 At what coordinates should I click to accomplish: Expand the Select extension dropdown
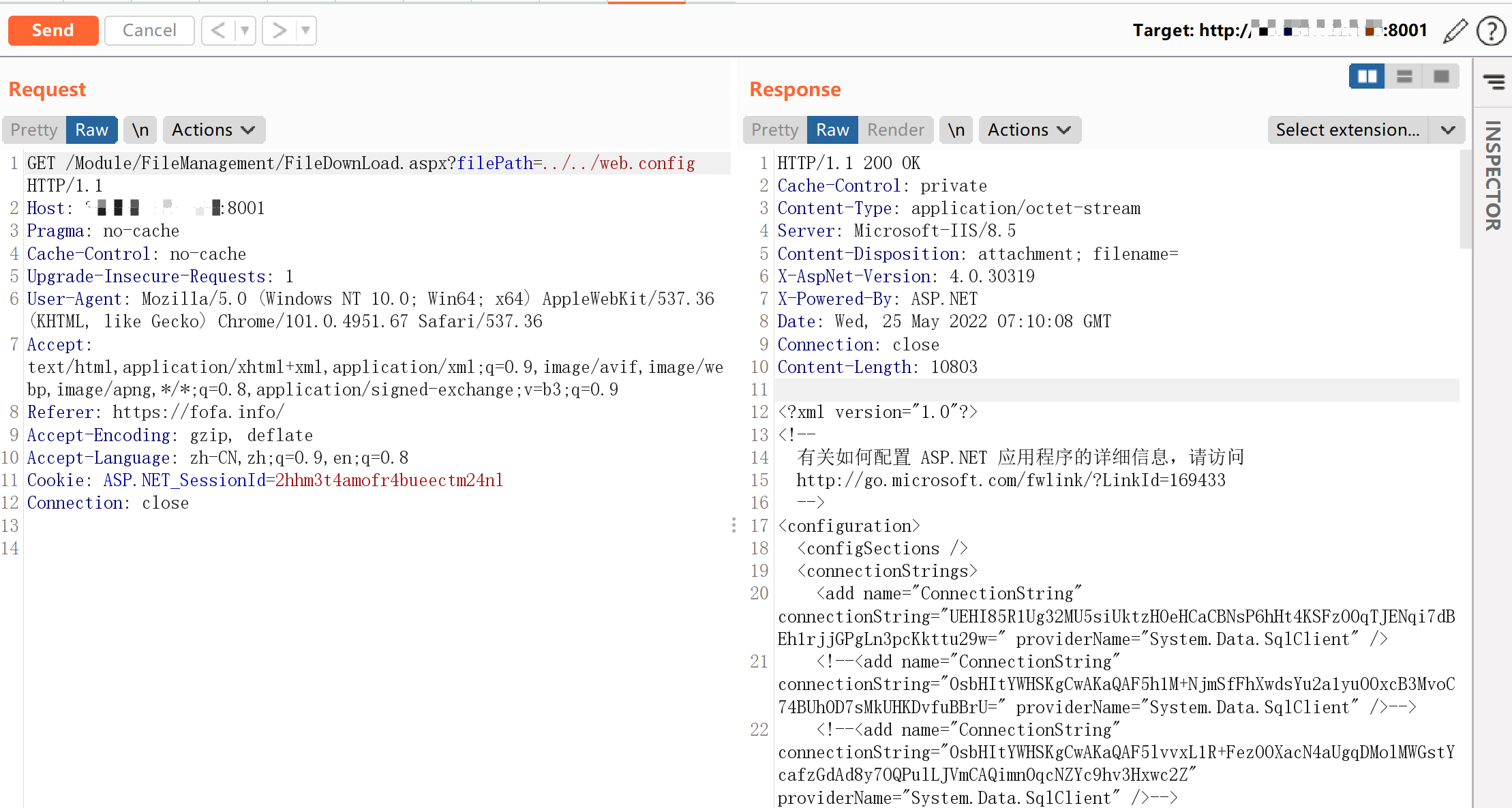coord(1448,130)
